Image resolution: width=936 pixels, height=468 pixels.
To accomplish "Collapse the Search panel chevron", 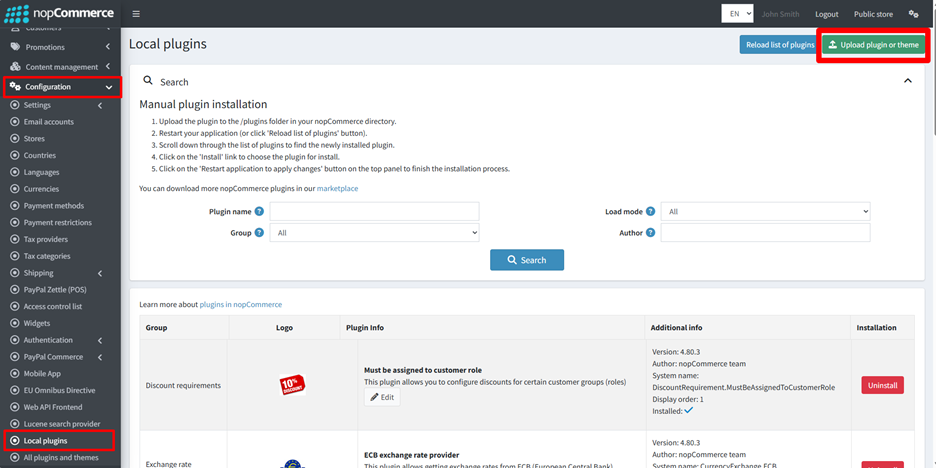I will pyautogui.click(x=908, y=81).
